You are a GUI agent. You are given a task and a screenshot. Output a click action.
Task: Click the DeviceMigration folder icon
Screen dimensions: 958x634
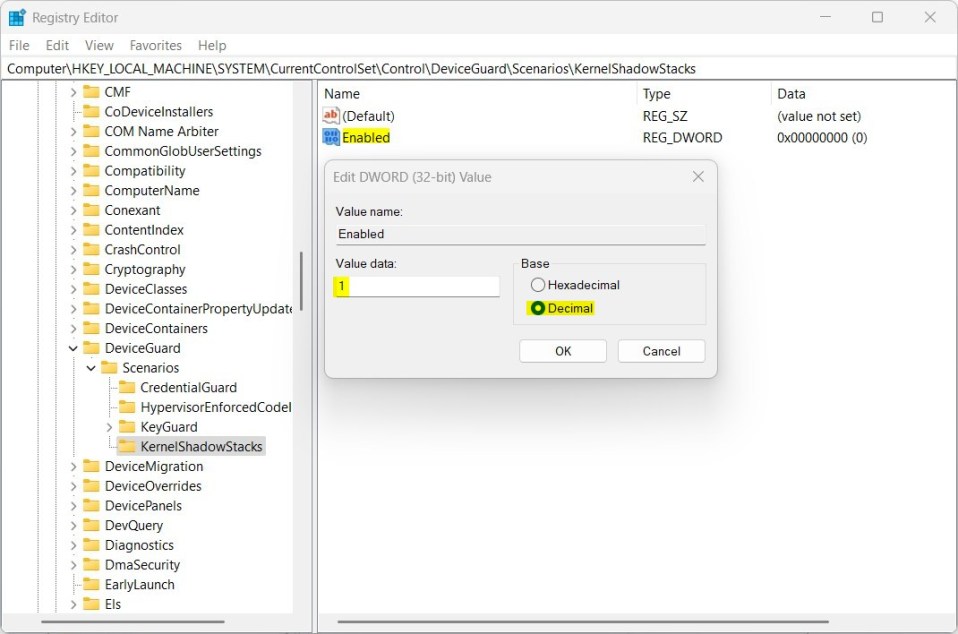[x=91, y=466]
